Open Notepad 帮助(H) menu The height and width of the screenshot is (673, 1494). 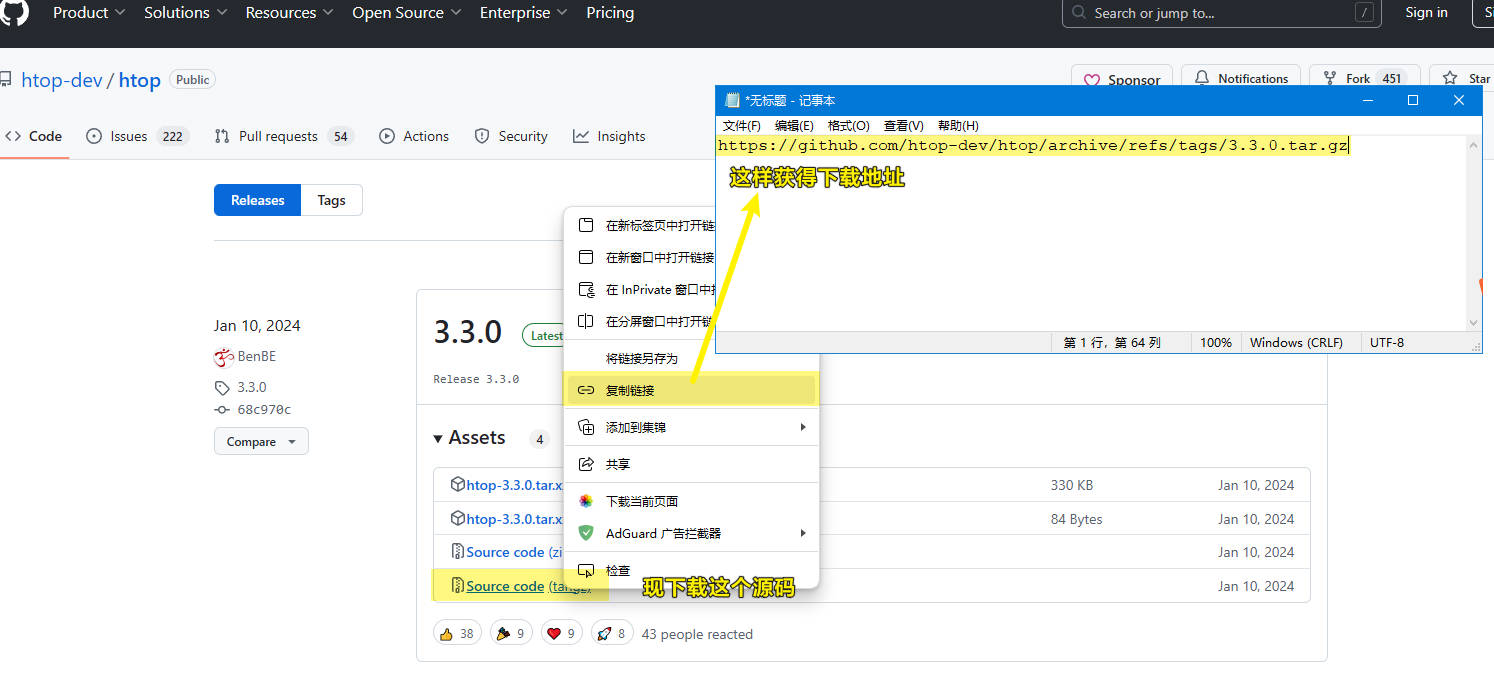[958, 125]
